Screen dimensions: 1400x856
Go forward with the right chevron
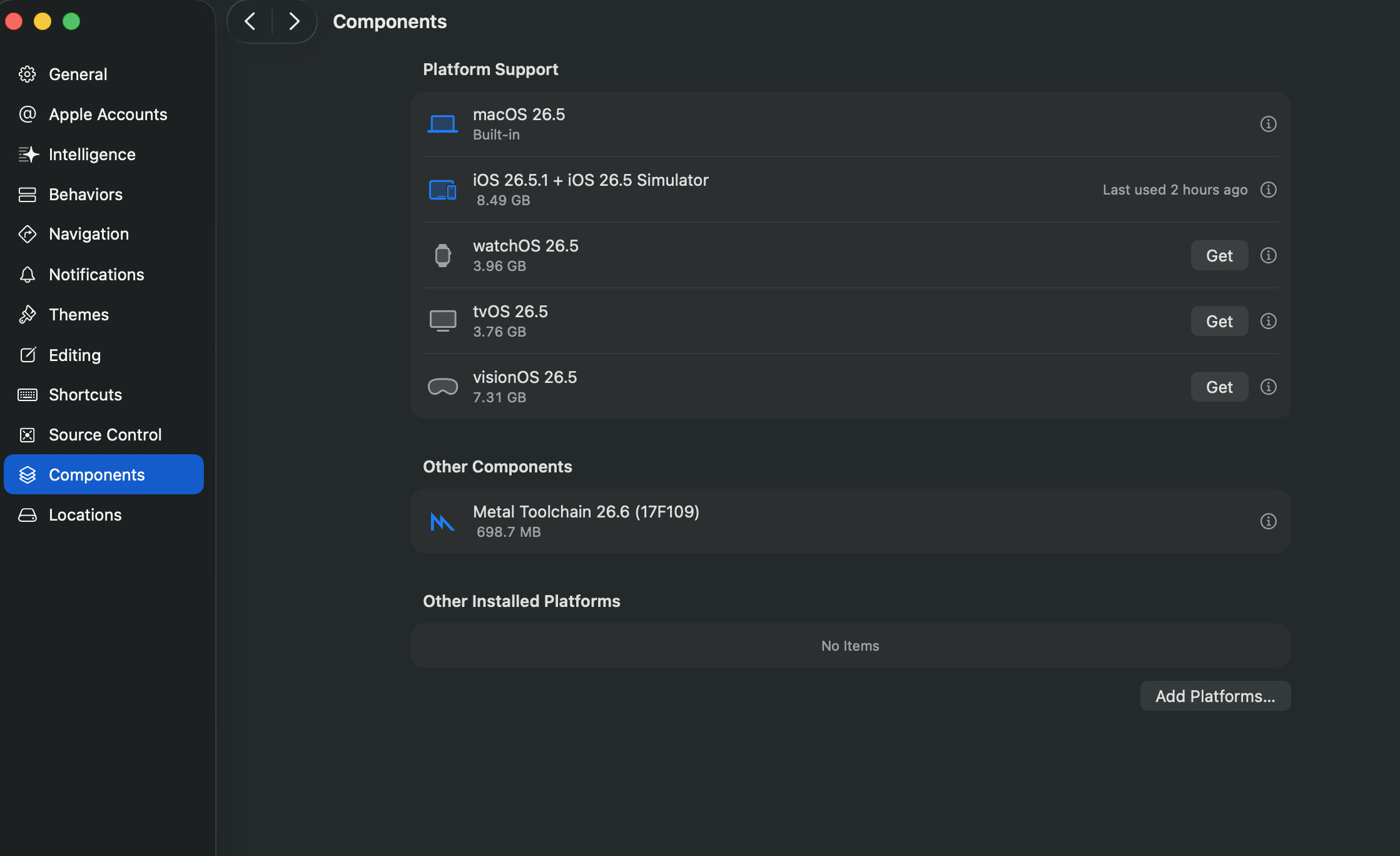[294, 21]
